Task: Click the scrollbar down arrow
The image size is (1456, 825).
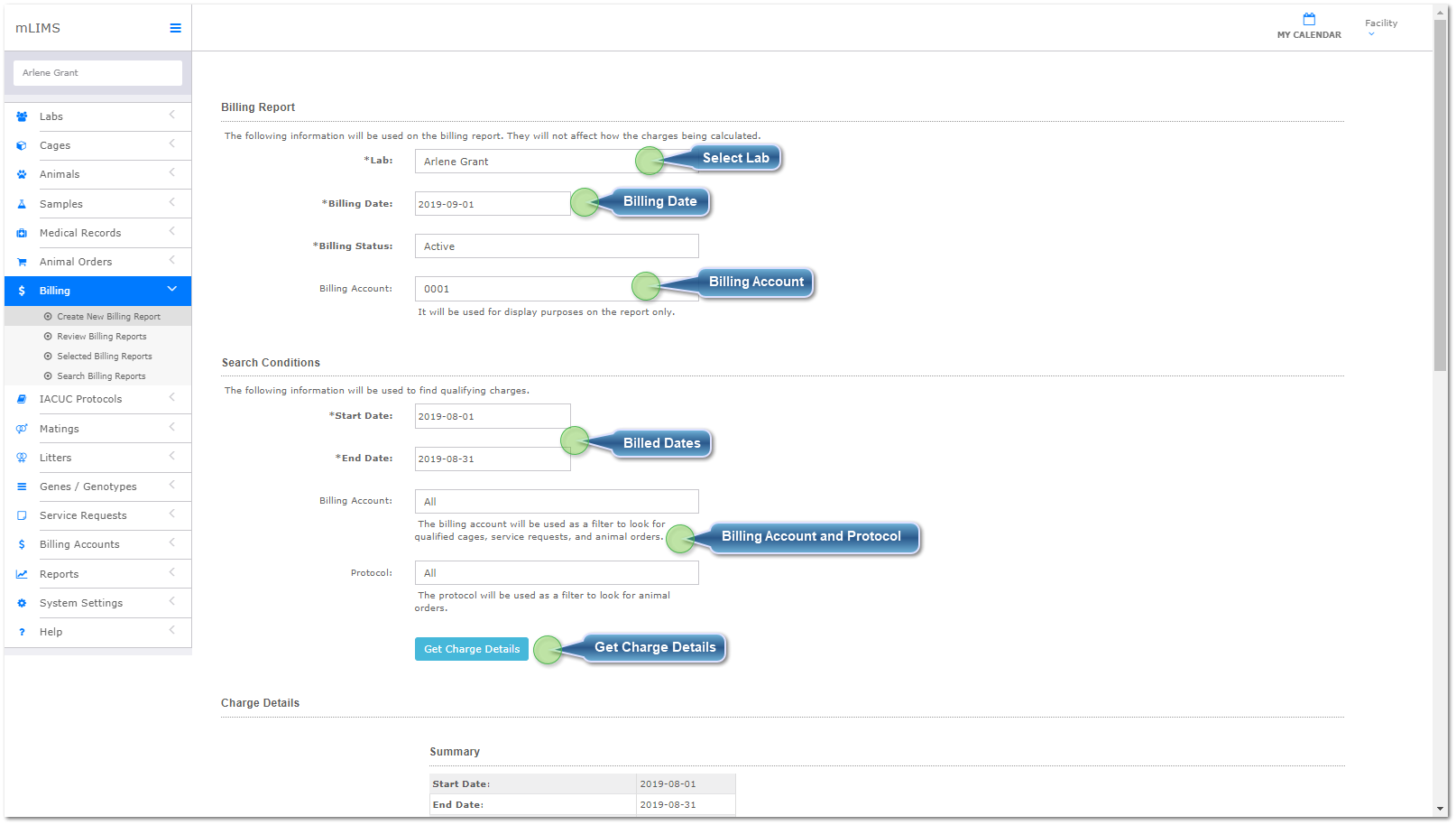Action: pos(1440,809)
